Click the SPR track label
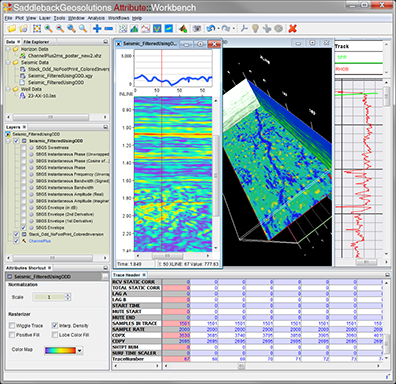This screenshot has width=396, height=384. tap(342, 57)
